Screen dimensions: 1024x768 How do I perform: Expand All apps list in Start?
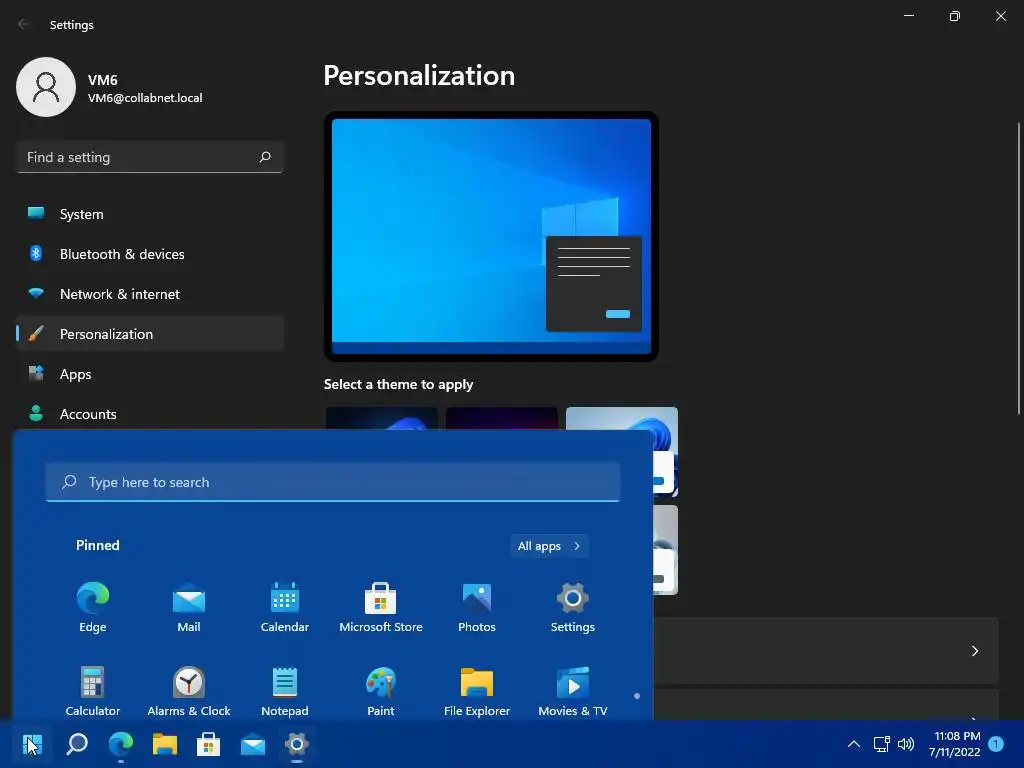[x=549, y=546]
